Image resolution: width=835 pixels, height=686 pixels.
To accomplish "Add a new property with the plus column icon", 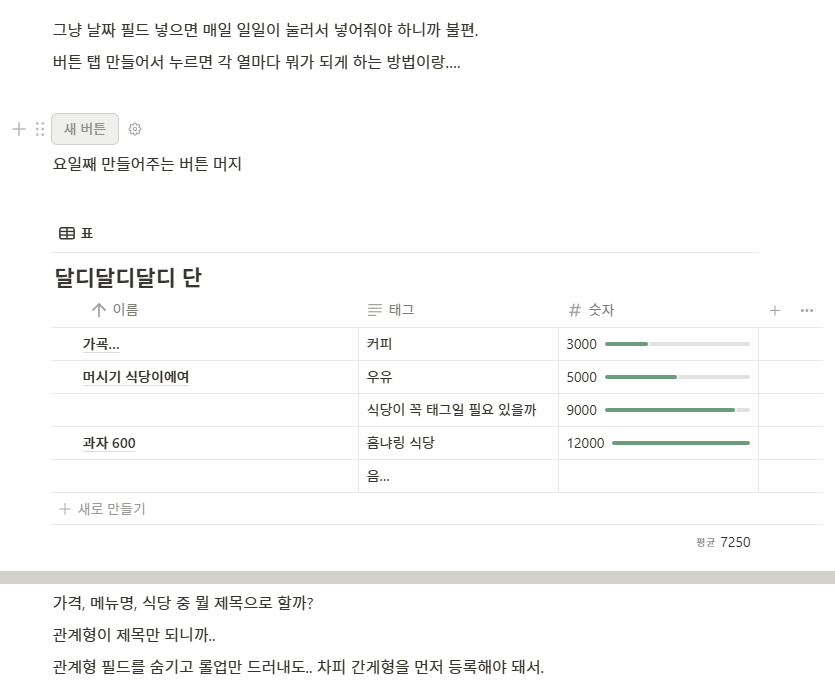I will pos(775,311).
